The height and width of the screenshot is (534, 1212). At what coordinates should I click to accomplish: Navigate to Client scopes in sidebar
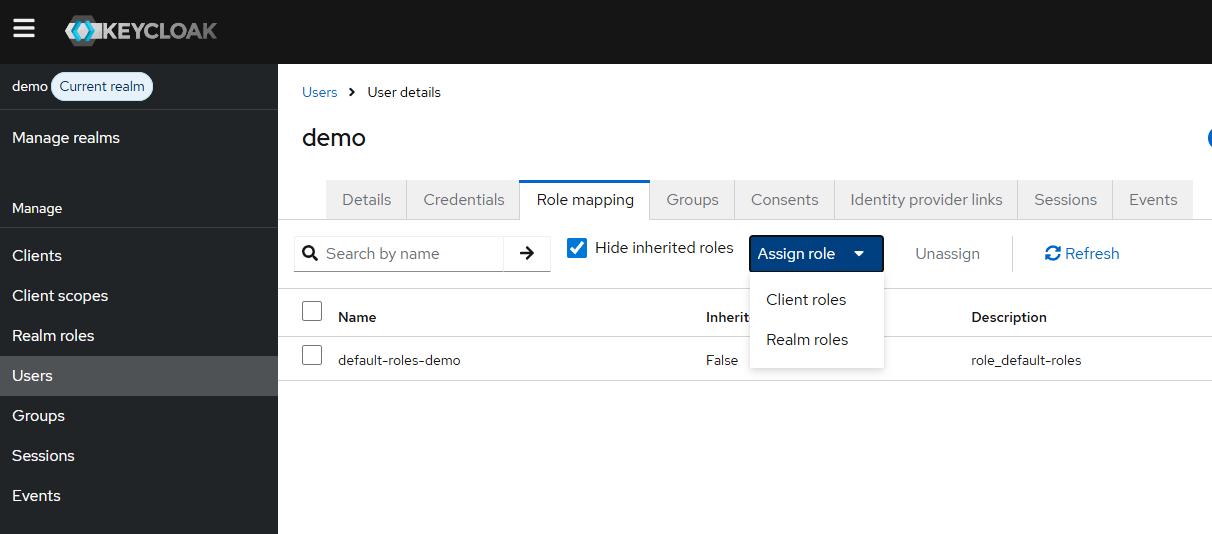139,296
